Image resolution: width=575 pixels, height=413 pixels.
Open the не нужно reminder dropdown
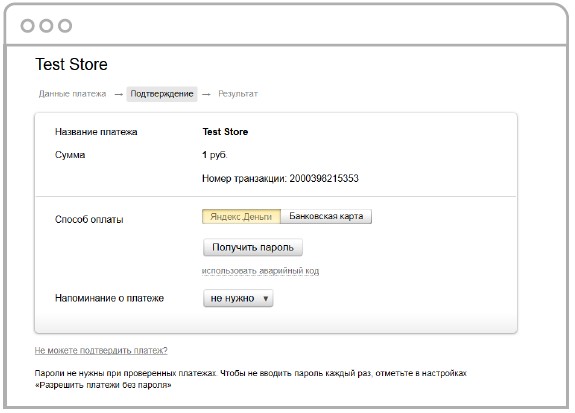[238, 298]
